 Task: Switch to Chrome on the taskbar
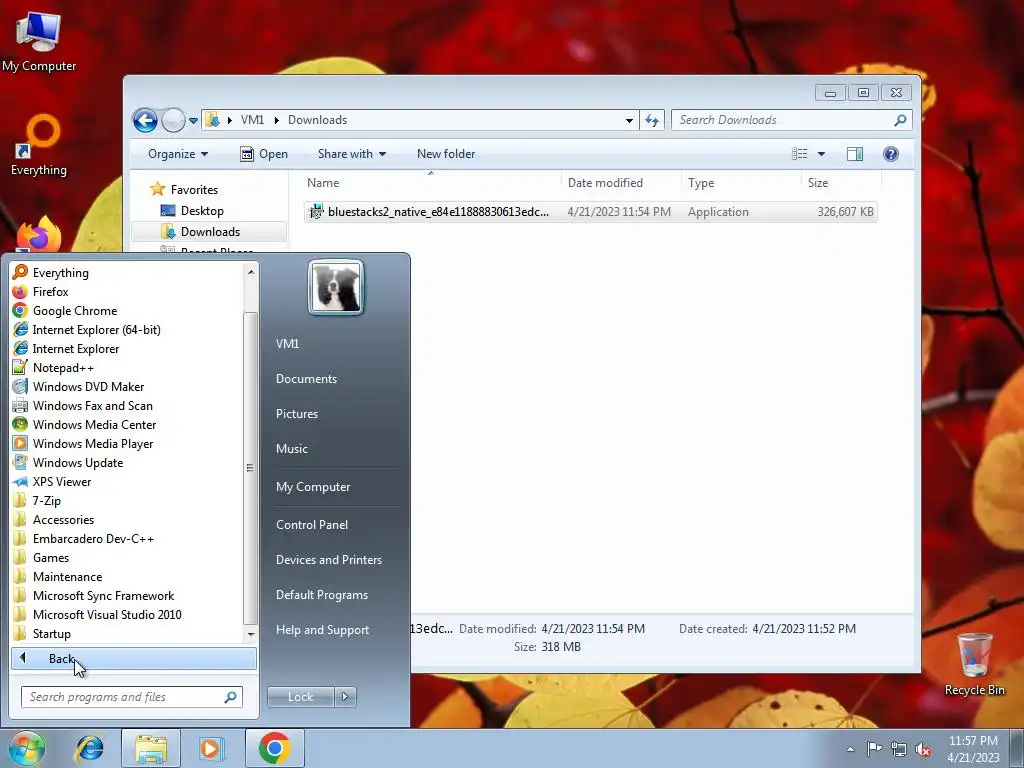click(274, 748)
